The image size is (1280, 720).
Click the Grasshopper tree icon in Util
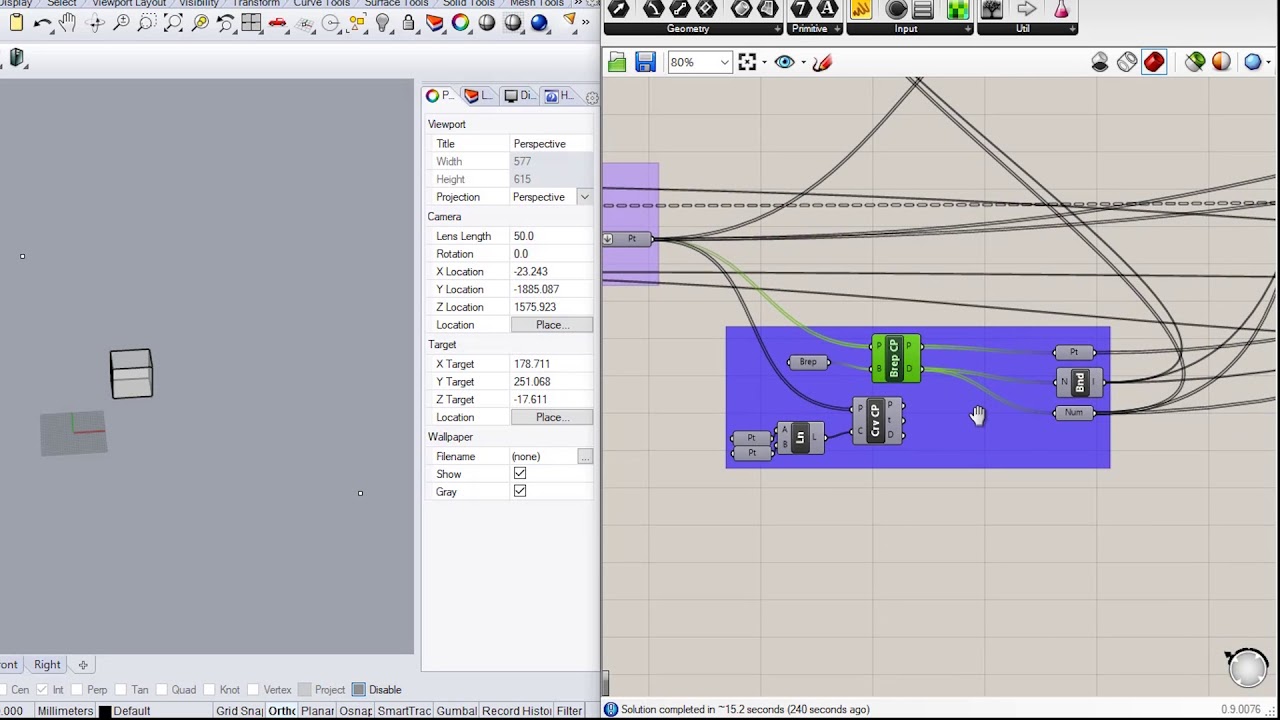click(x=991, y=10)
